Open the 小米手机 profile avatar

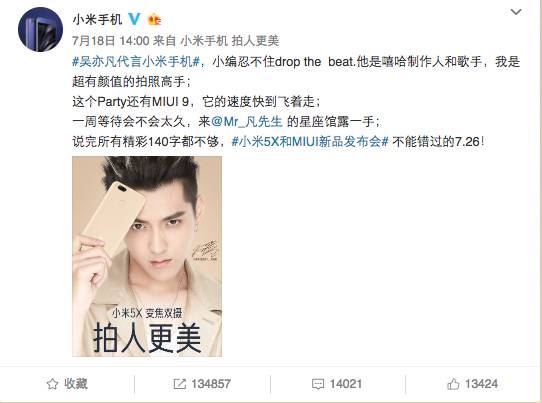pyautogui.click(x=40, y=29)
